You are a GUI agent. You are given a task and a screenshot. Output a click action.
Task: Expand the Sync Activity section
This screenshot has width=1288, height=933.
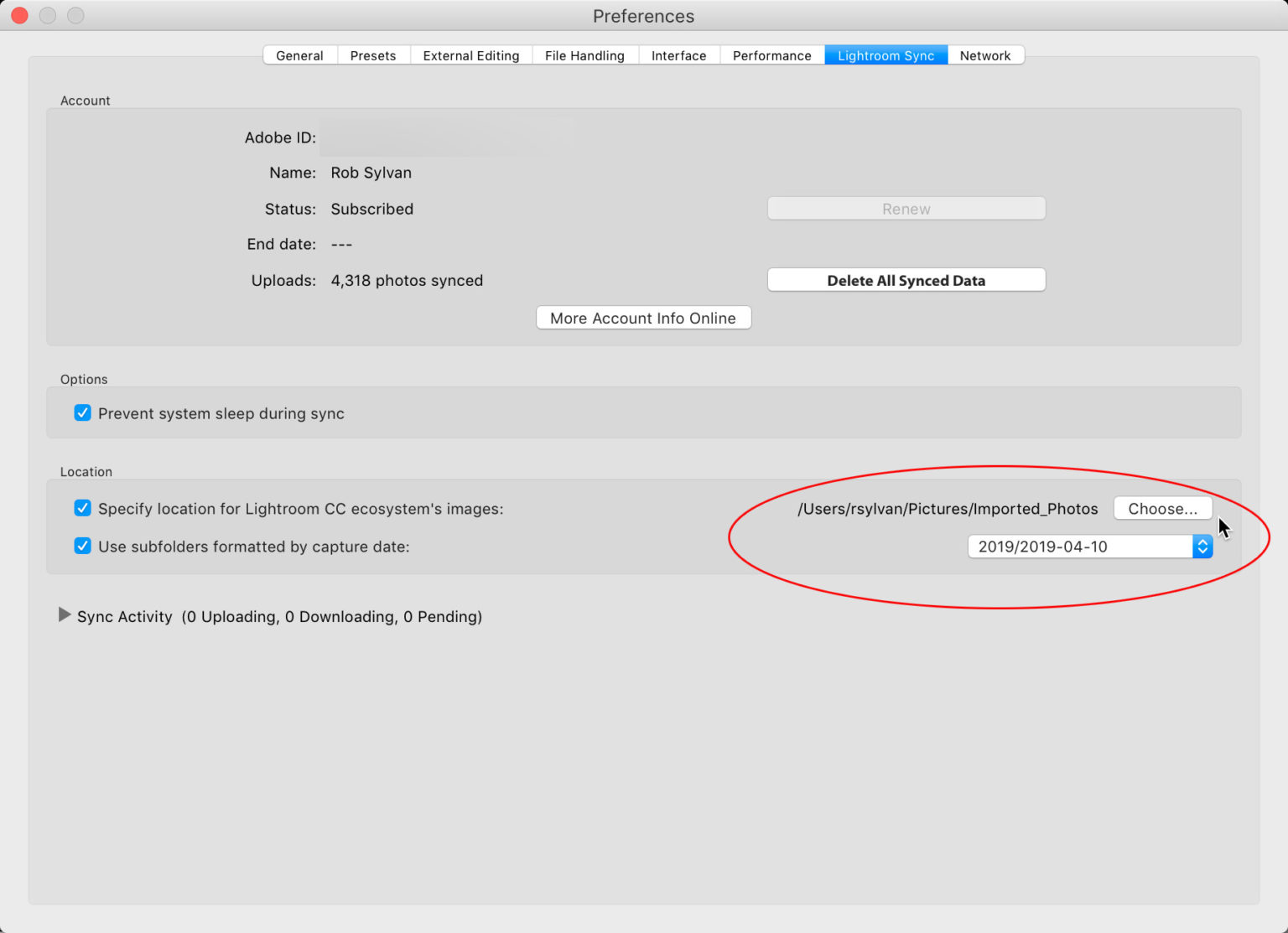(65, 615)
